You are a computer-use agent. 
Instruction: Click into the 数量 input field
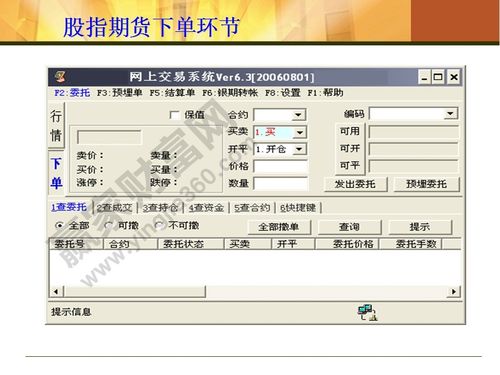tap(281, 183)
